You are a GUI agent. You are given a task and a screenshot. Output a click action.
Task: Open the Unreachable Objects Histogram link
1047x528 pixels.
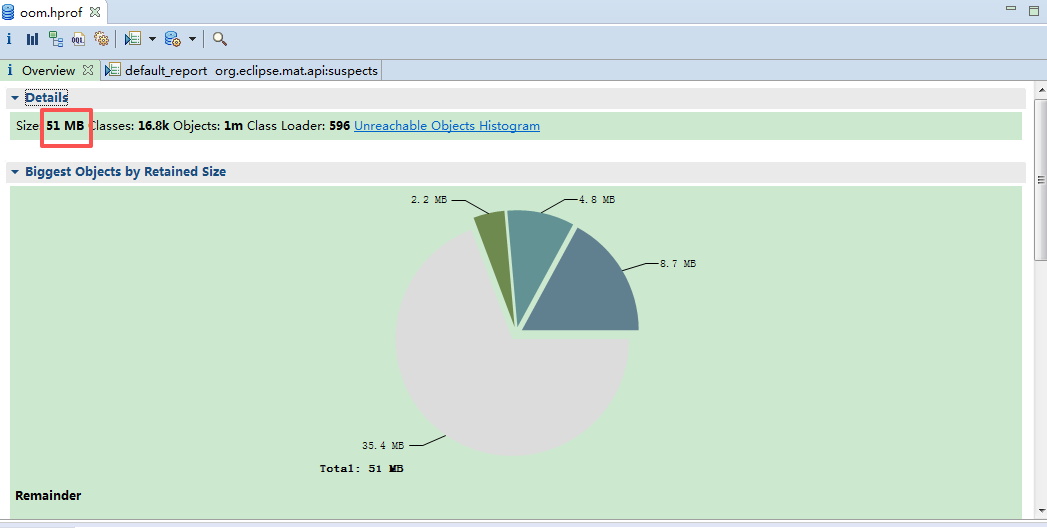447,125
